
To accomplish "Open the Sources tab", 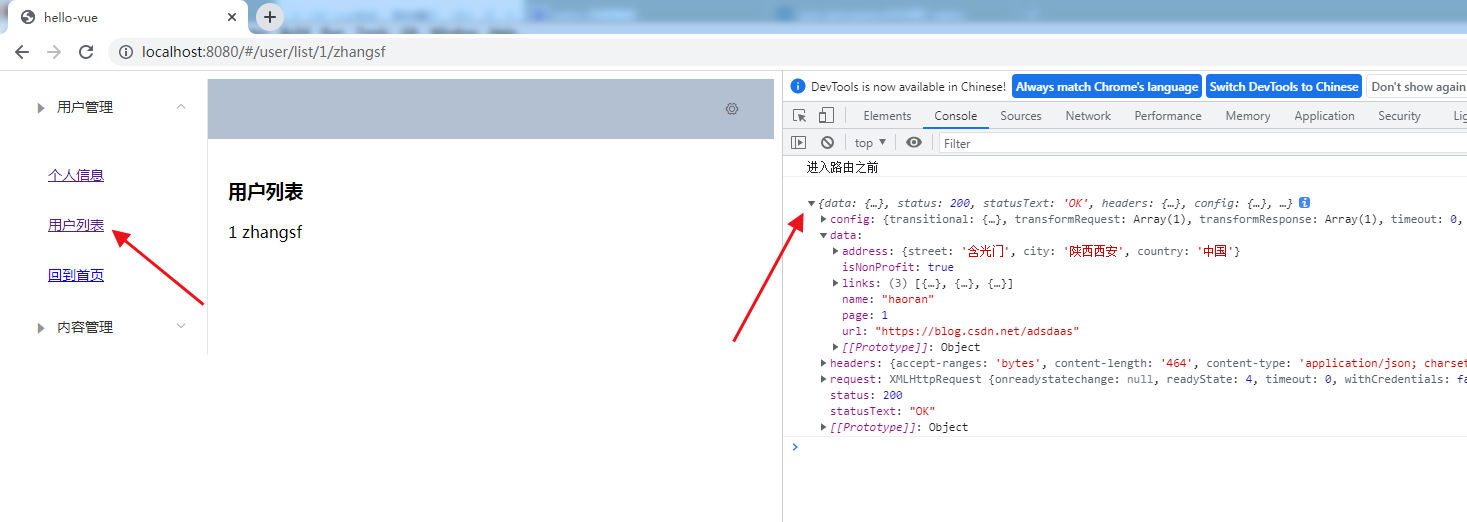I will pyautogui.click(x=1021, y=116).
